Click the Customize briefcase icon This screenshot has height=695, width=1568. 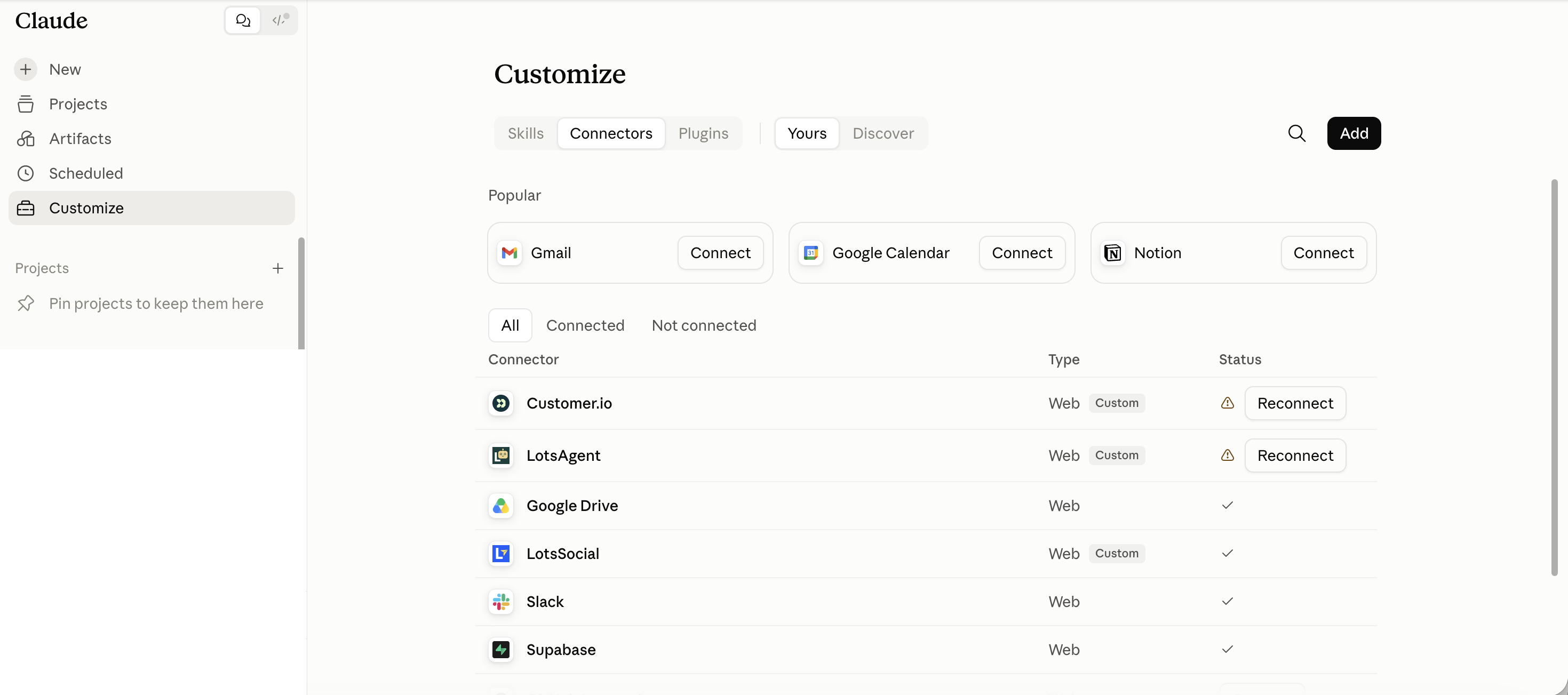[26, 208]
